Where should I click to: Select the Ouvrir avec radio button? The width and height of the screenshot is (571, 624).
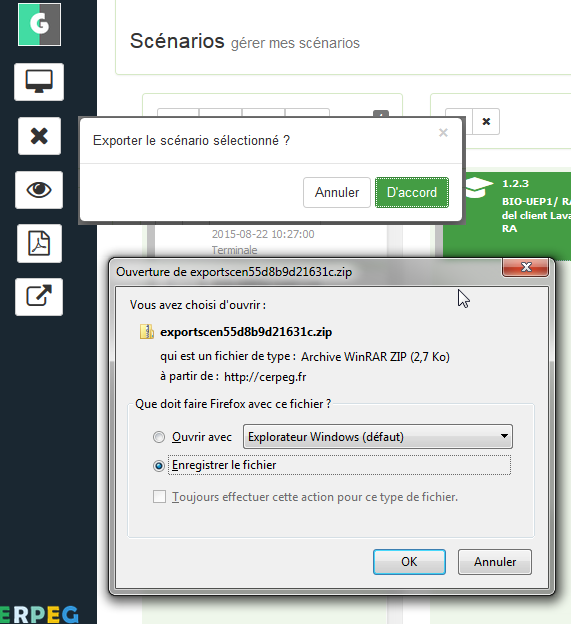(159, 437)
